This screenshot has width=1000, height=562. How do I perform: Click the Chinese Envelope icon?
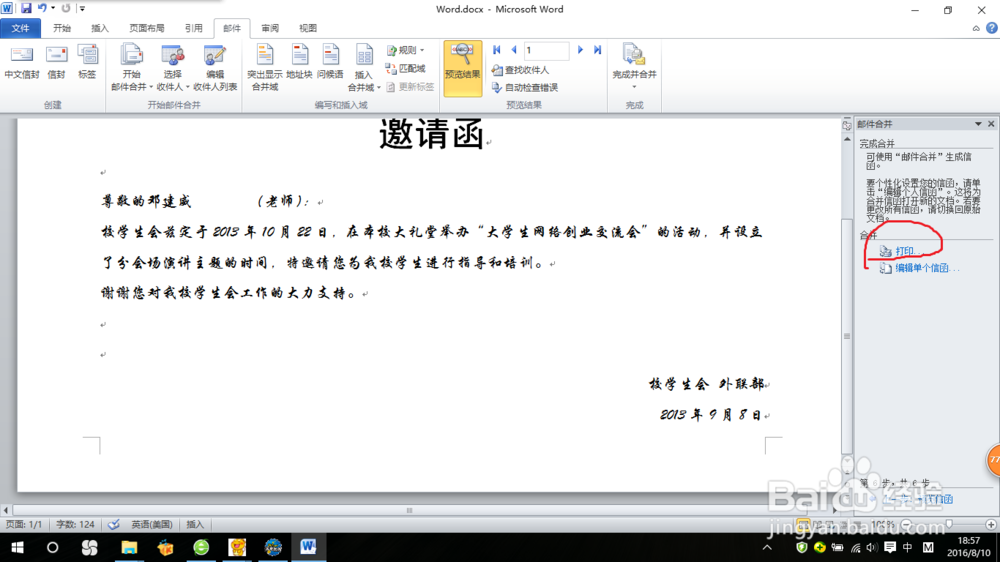[x=22, y=63]
